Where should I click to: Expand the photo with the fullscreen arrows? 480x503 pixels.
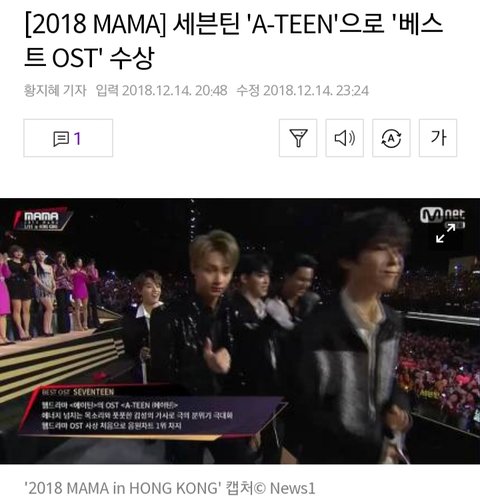446,233
